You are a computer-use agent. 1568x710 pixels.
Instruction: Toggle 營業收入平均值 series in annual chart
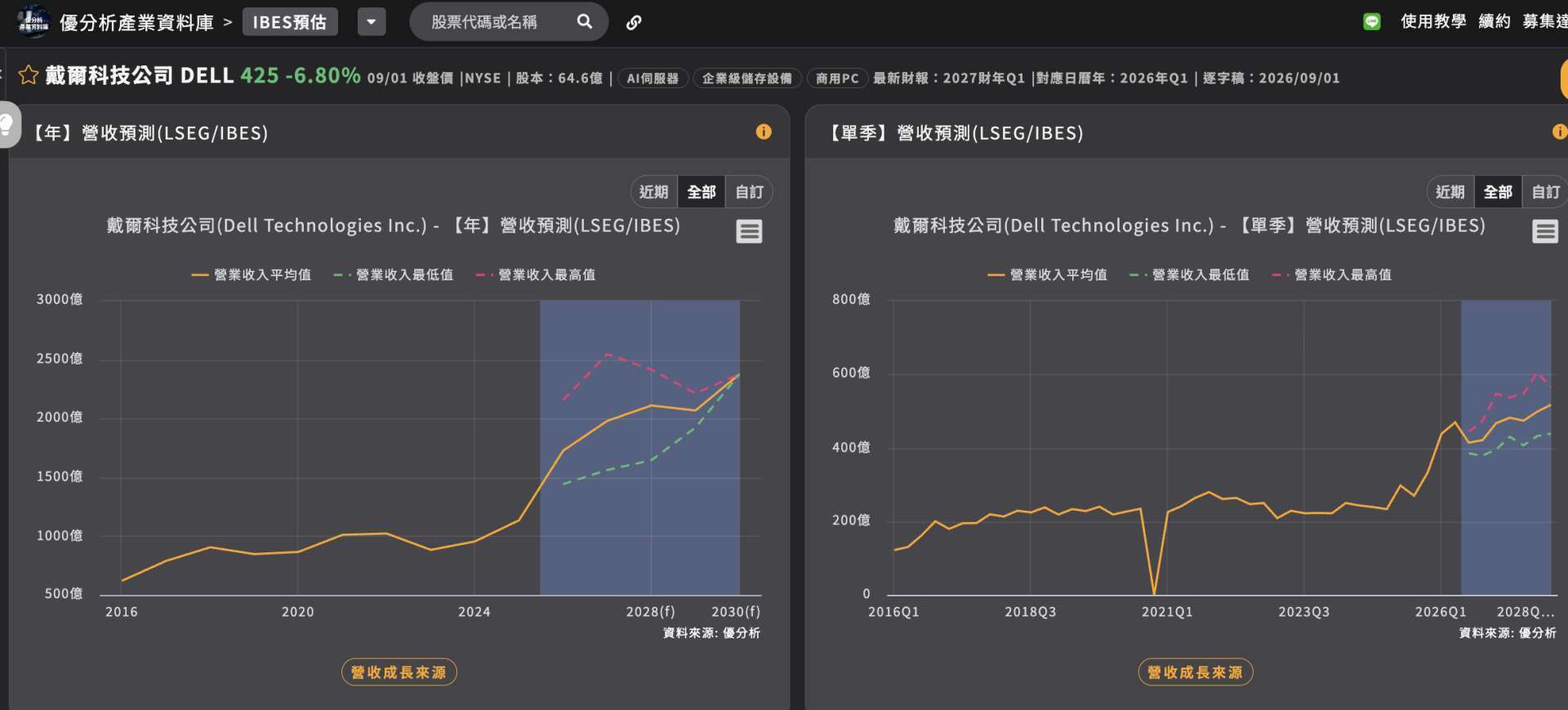252,275
